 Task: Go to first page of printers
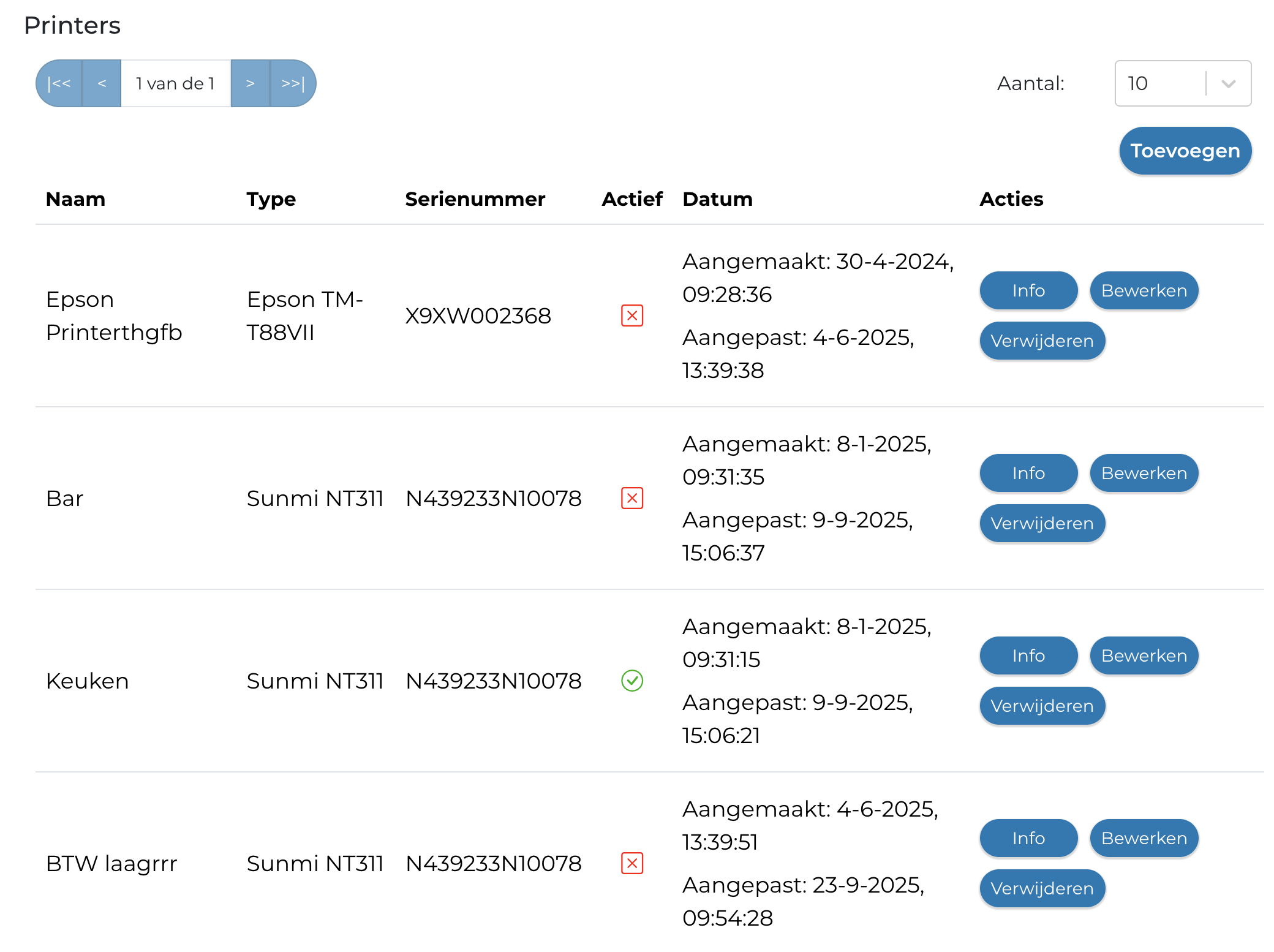pos(59,83)
